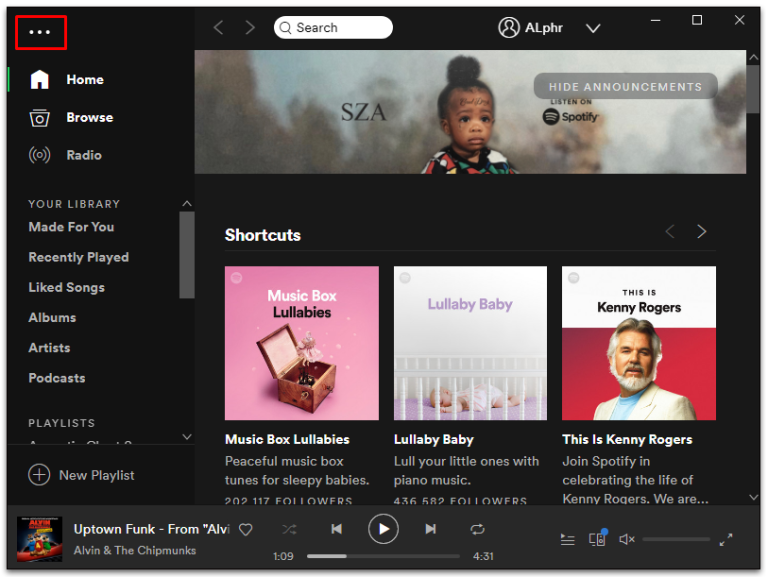This screenshot has width=768, height=577.
Task: Open Artists in the library
Action: pyautogui.click(x=49, y=348)
